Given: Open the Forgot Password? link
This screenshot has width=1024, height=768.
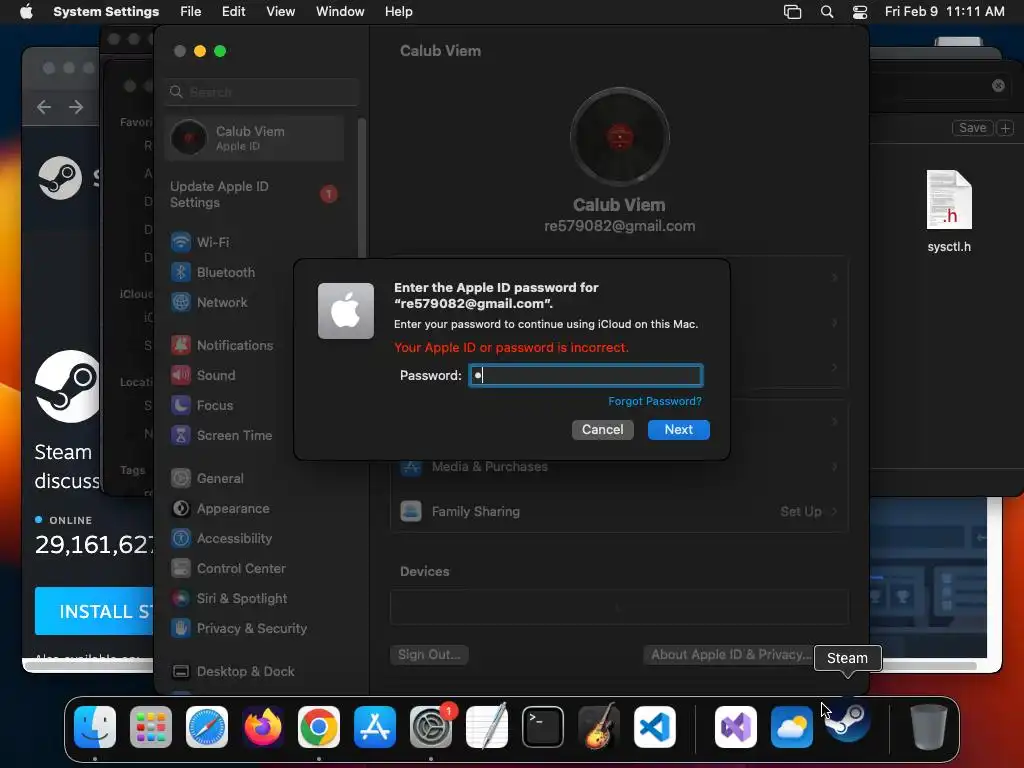Looking at the screenshot, I should 654,401.
